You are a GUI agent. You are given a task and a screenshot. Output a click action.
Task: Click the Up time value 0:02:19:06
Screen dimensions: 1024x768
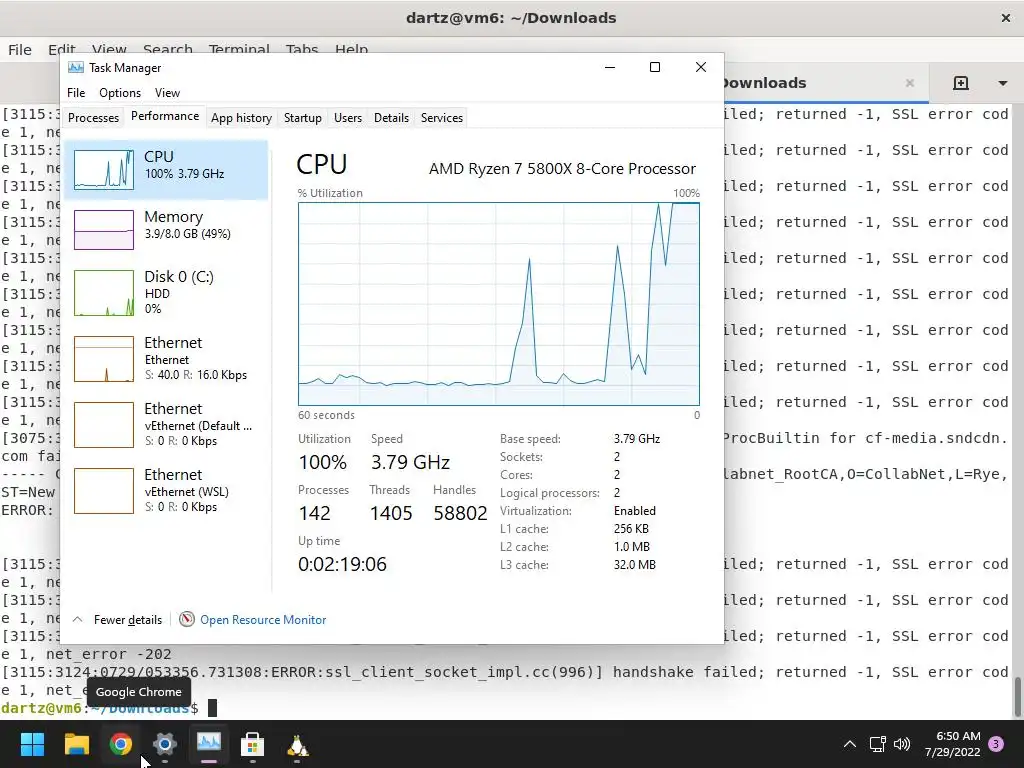(x=342, y=564)
